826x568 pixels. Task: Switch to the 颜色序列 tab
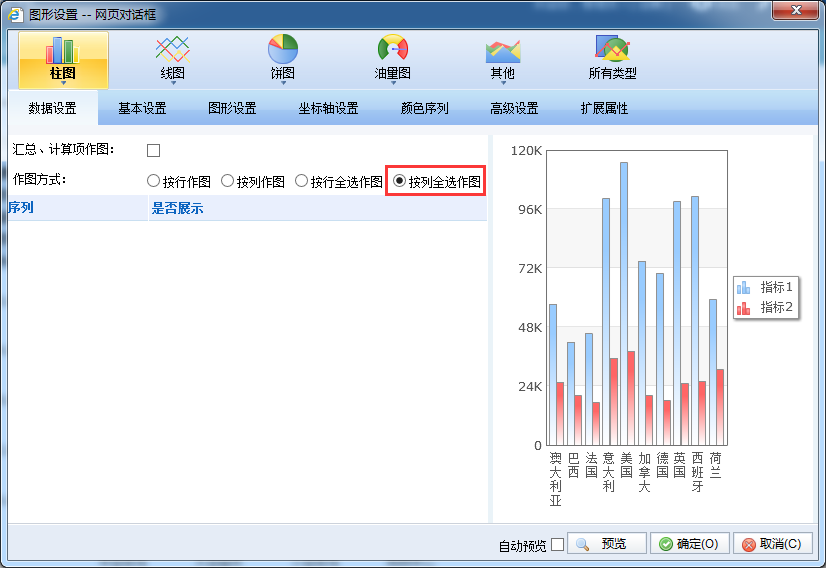coord(425,108)
